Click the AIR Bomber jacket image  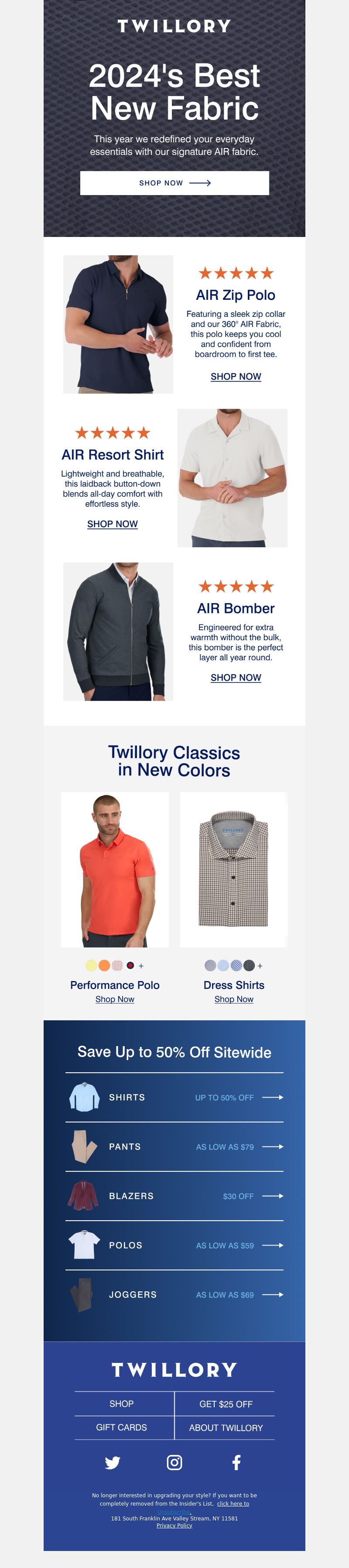tap(118, 631)
